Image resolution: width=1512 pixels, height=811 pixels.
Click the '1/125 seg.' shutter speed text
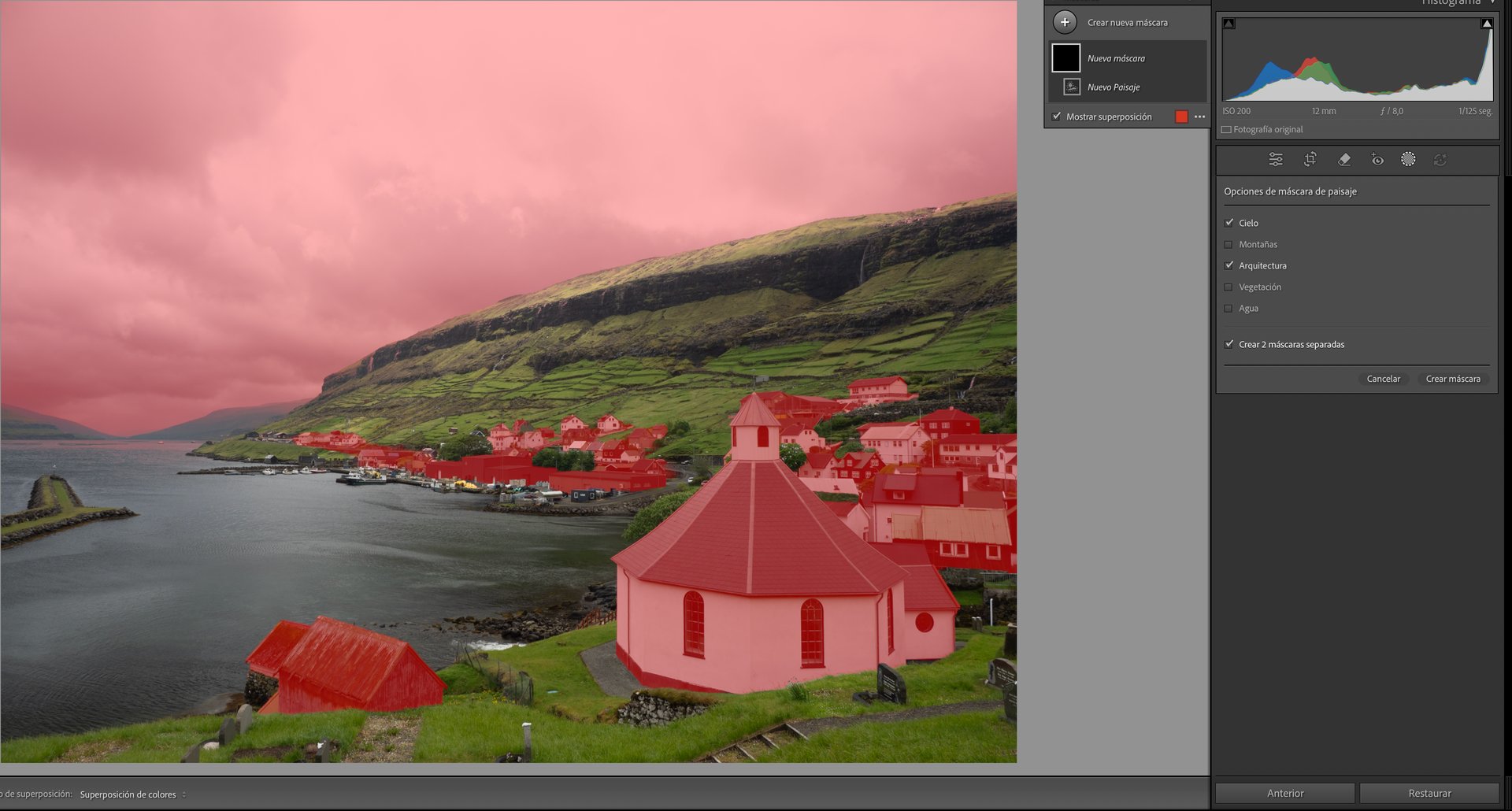(1475, 111)
